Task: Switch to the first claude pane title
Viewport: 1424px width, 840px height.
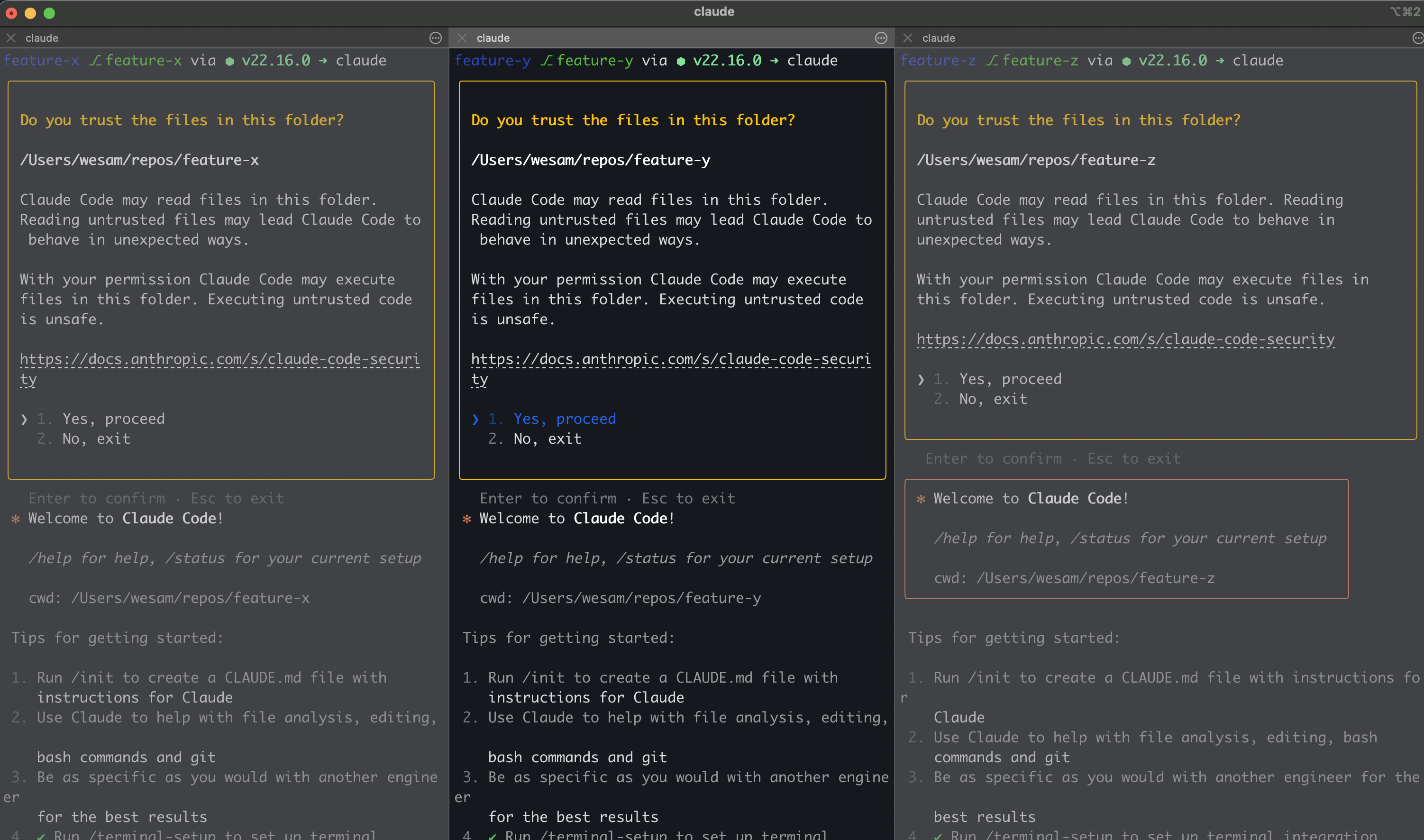Action: point(42,38)
